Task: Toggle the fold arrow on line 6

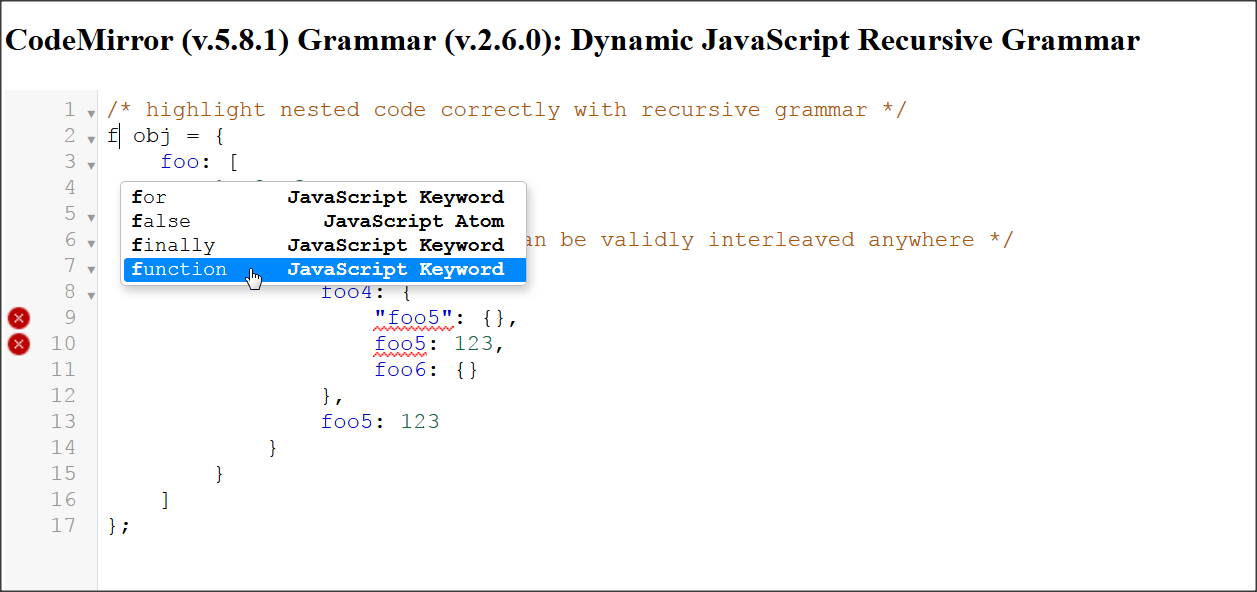Action: click(x=91, y=243)
